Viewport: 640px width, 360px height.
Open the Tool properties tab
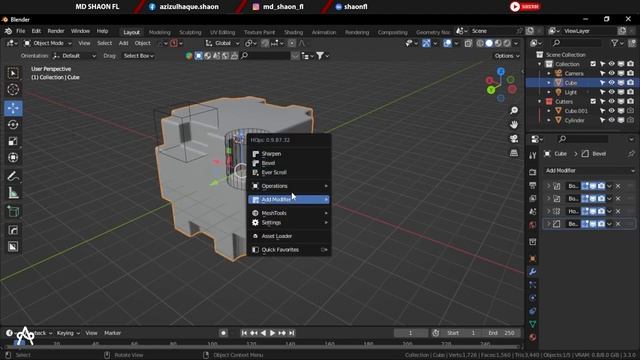[532, 156]
